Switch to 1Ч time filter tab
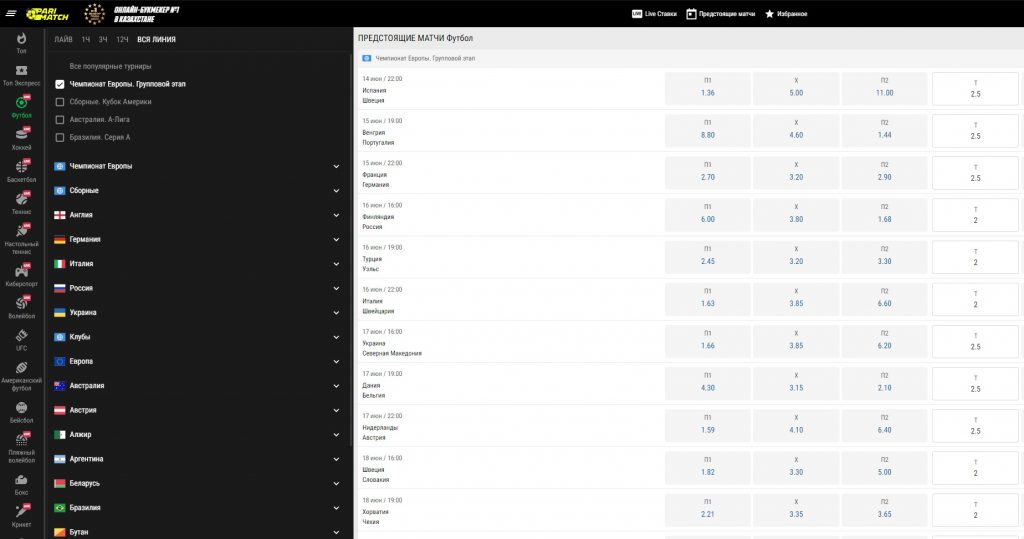The image size is (1024, 539). pyautogui.click(x=86, y=40)
